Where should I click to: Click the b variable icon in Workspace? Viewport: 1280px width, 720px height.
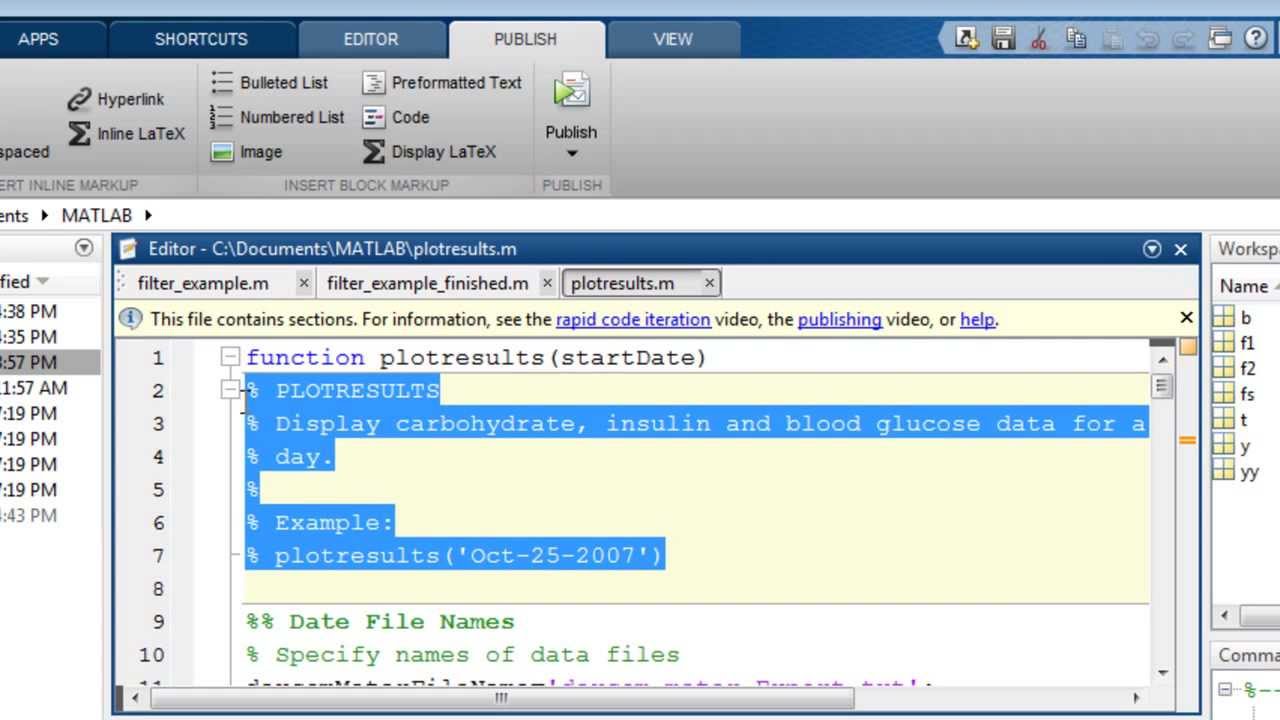coord(1223,317)
